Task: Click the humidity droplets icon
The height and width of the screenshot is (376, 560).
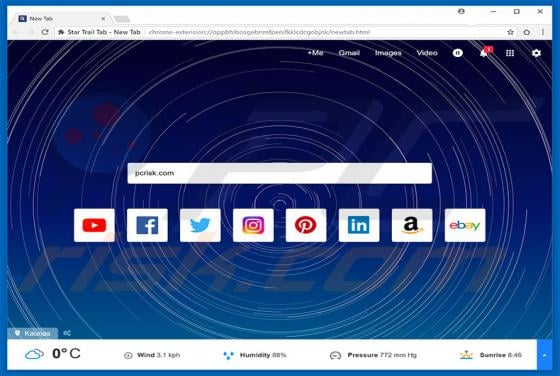Action: [228, 355]
